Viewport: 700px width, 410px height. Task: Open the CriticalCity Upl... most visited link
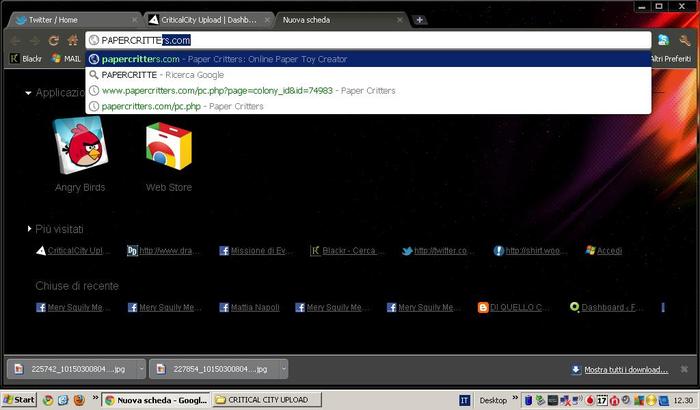[x=73, y=251]
